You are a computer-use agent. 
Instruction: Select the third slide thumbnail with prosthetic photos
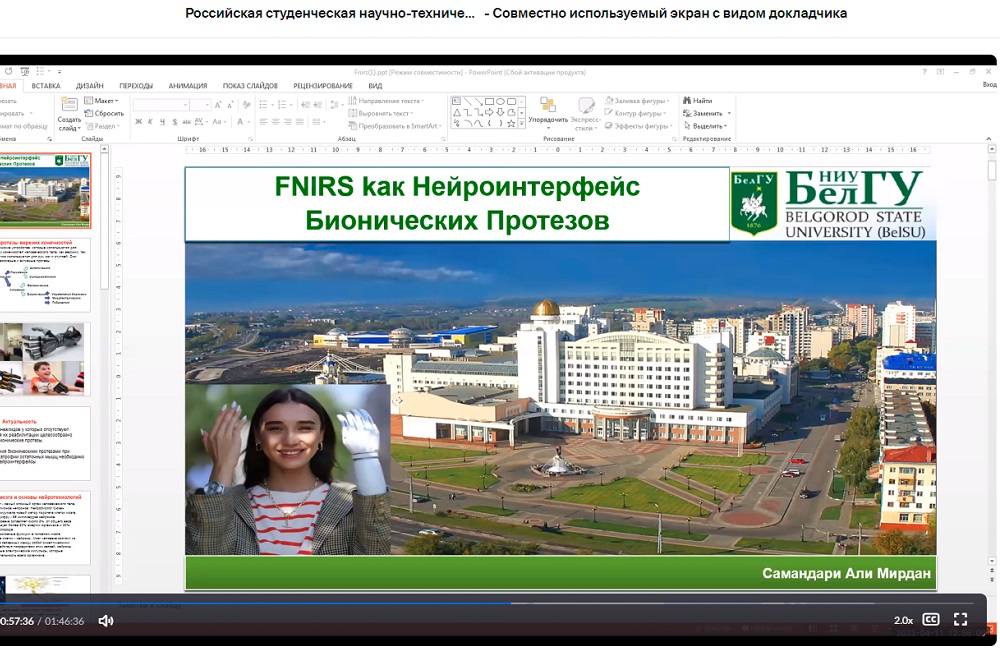(x=46, y=358)
